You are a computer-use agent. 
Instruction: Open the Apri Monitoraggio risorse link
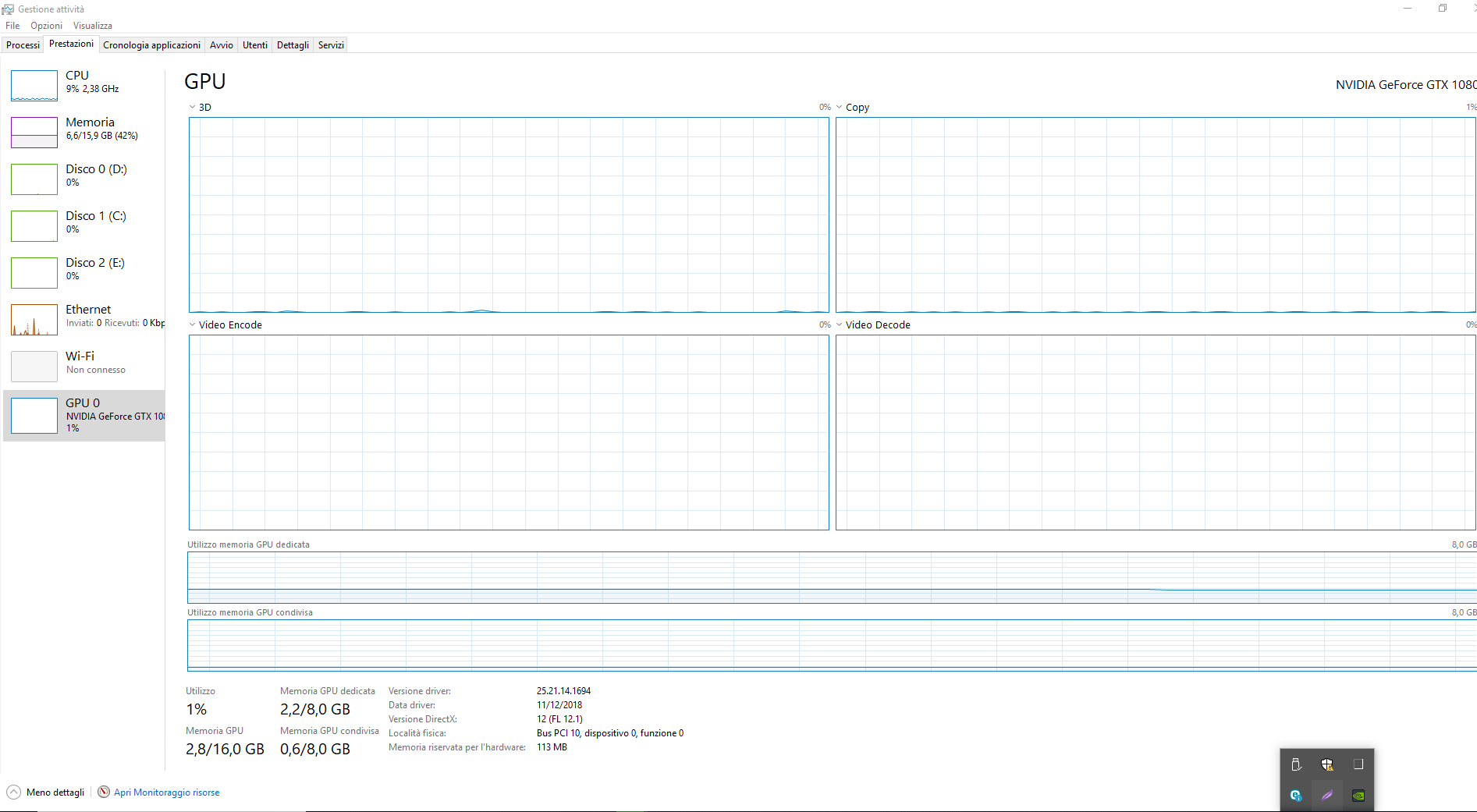(x=166, y=792)
